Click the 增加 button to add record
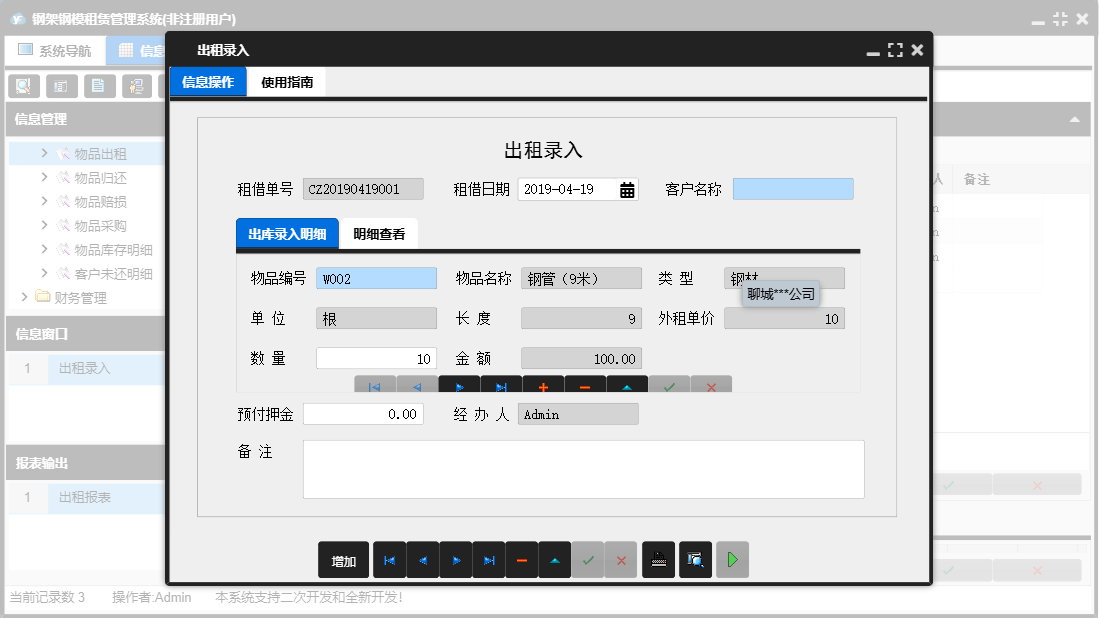The image size is (1099, 618). [x=343, y=560]
